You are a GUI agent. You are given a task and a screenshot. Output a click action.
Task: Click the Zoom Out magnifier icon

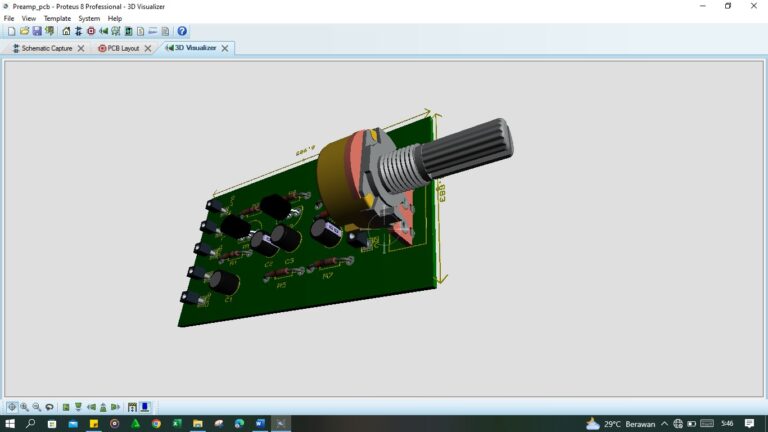[37, 407]
